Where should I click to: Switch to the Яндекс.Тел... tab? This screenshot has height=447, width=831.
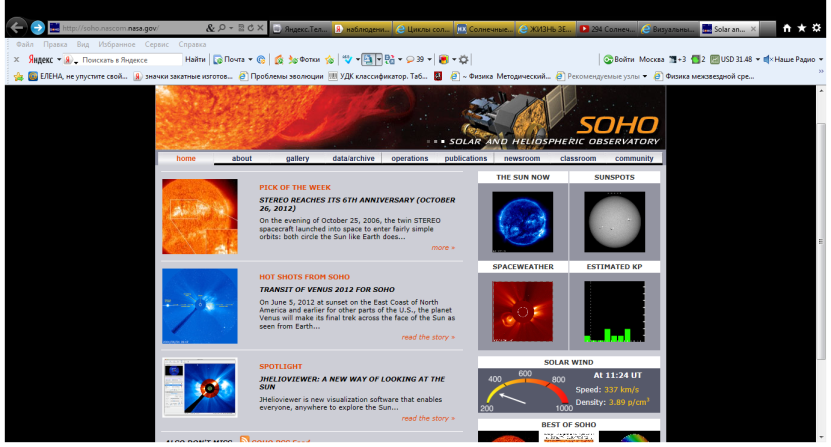pyautogui.click(x=301, y=29)
